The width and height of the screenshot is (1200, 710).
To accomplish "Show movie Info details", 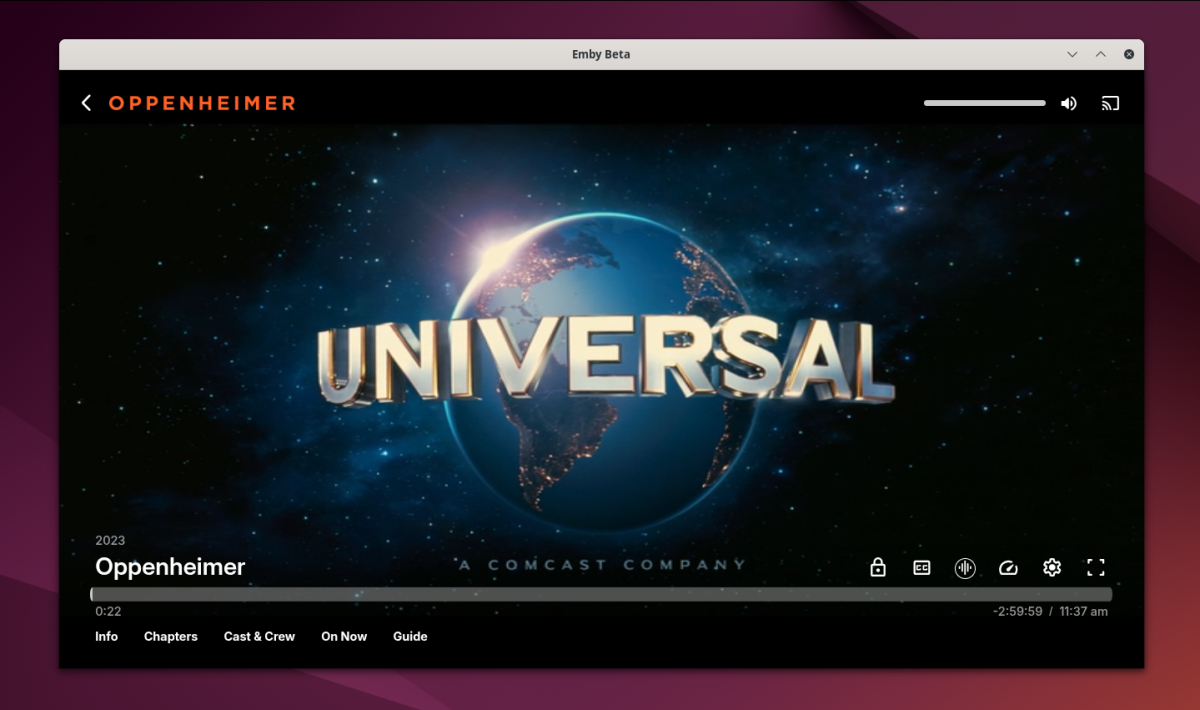I will 106,636.
